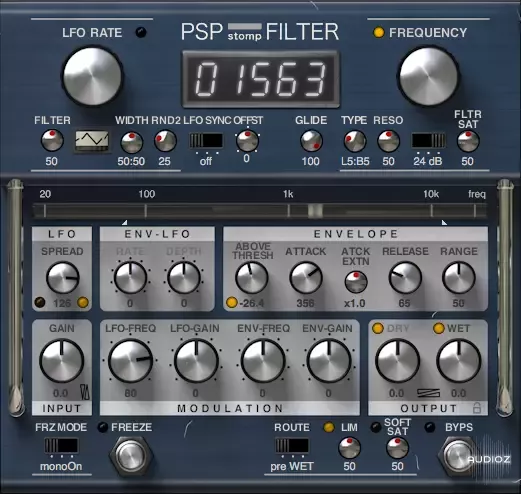
Task: Toggle the yellow FREQUENCY LED
Action: click(379, 32)
